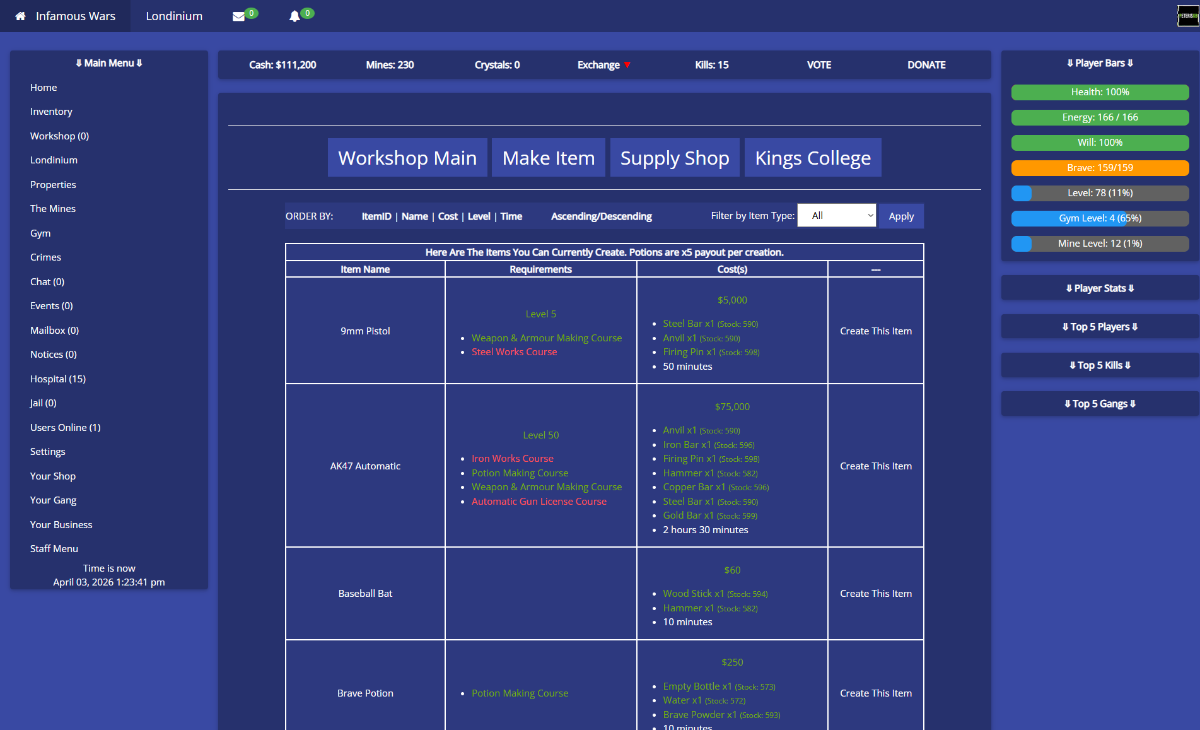Viewport: 1200px width, 730px height.
Task: Click the home icon beside Infamous Wars
Action: [x=20, y=16]
